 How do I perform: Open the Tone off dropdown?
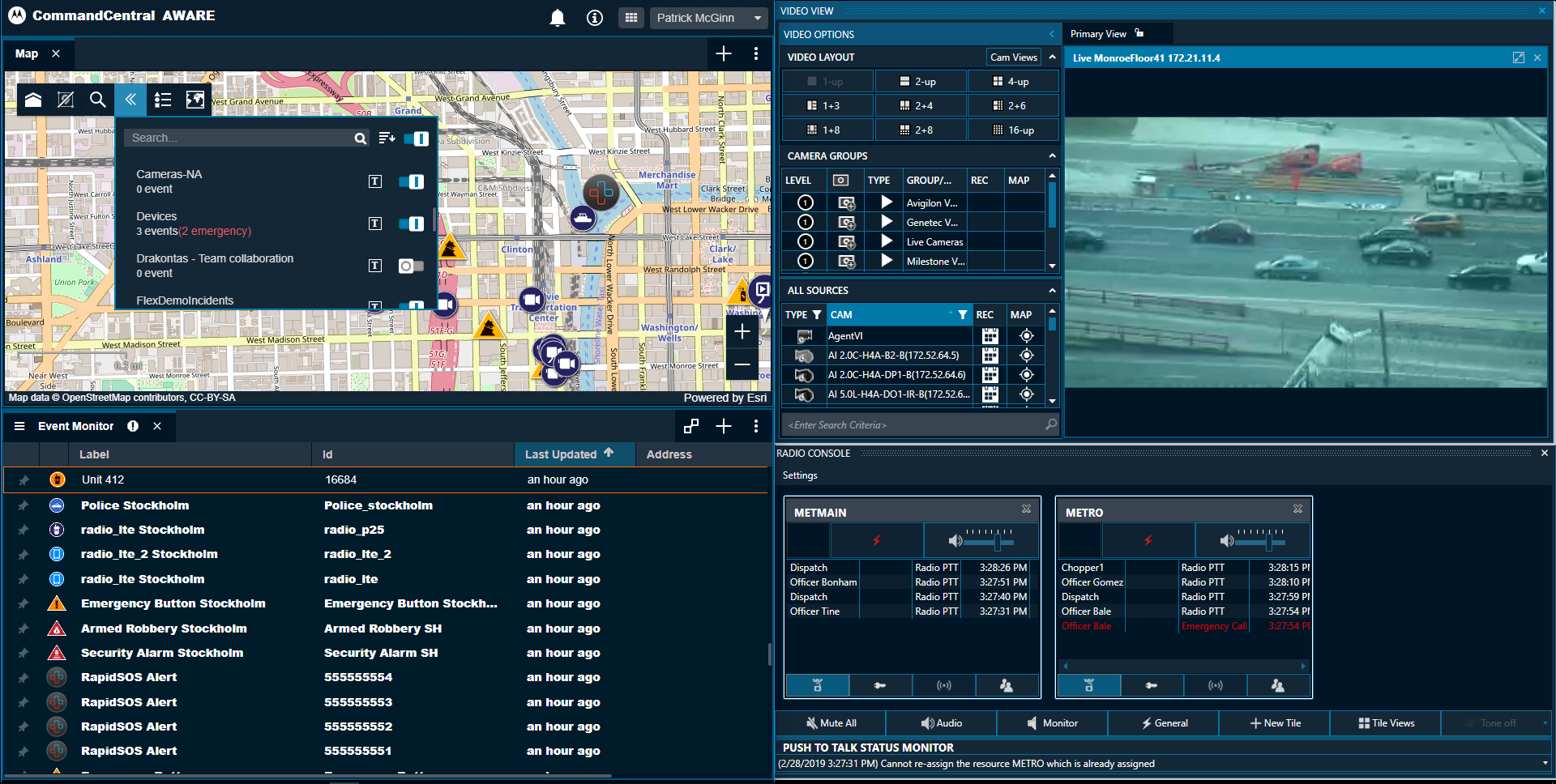(1545, 723)
